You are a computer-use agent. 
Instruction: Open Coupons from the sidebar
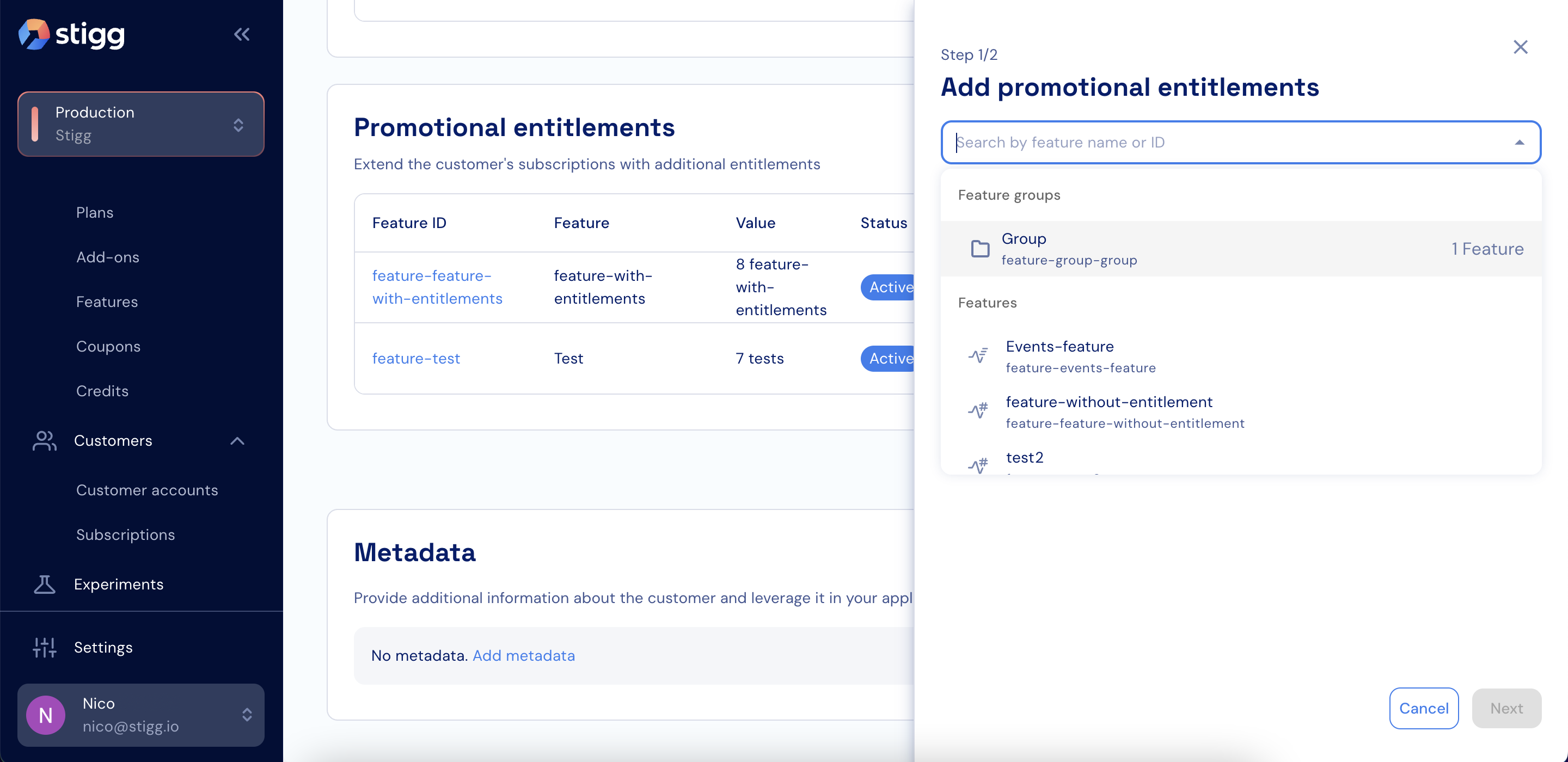click(x=108, y=346)
